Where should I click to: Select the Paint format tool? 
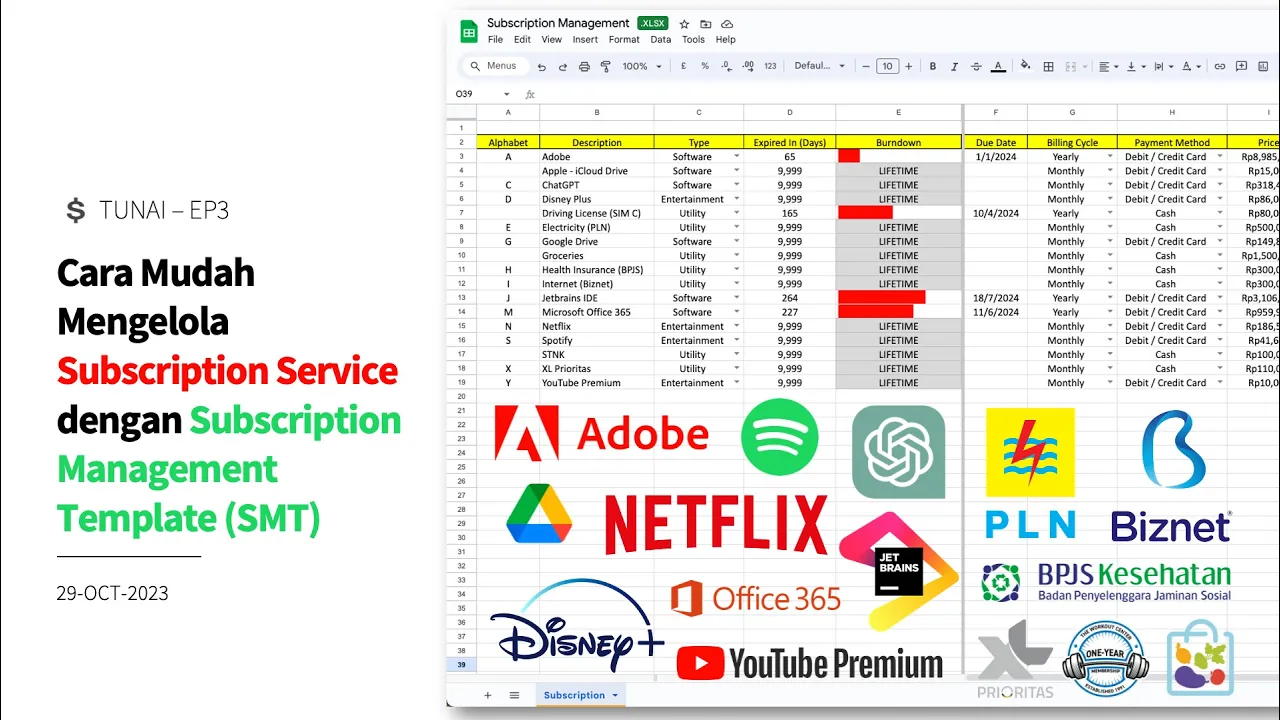[x=605, y=67]
